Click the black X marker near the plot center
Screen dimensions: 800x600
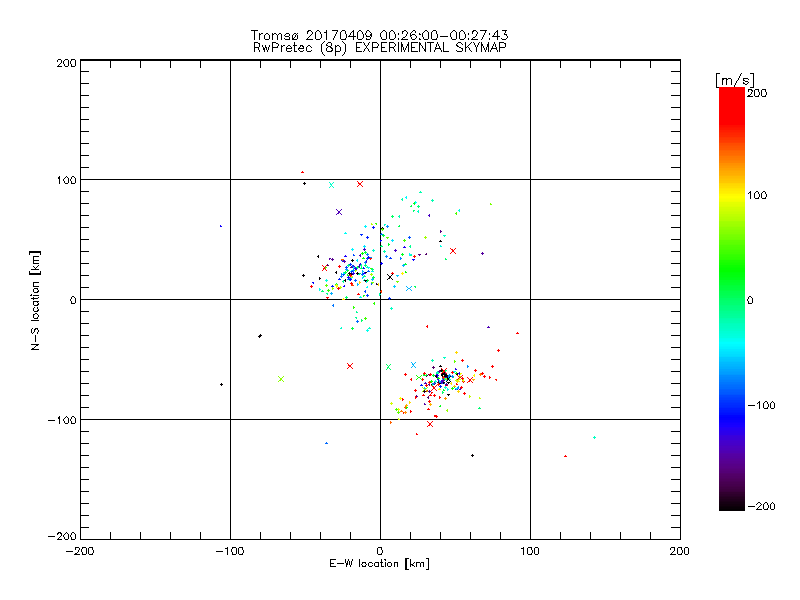pyautogui.click(x=390, y=277)
